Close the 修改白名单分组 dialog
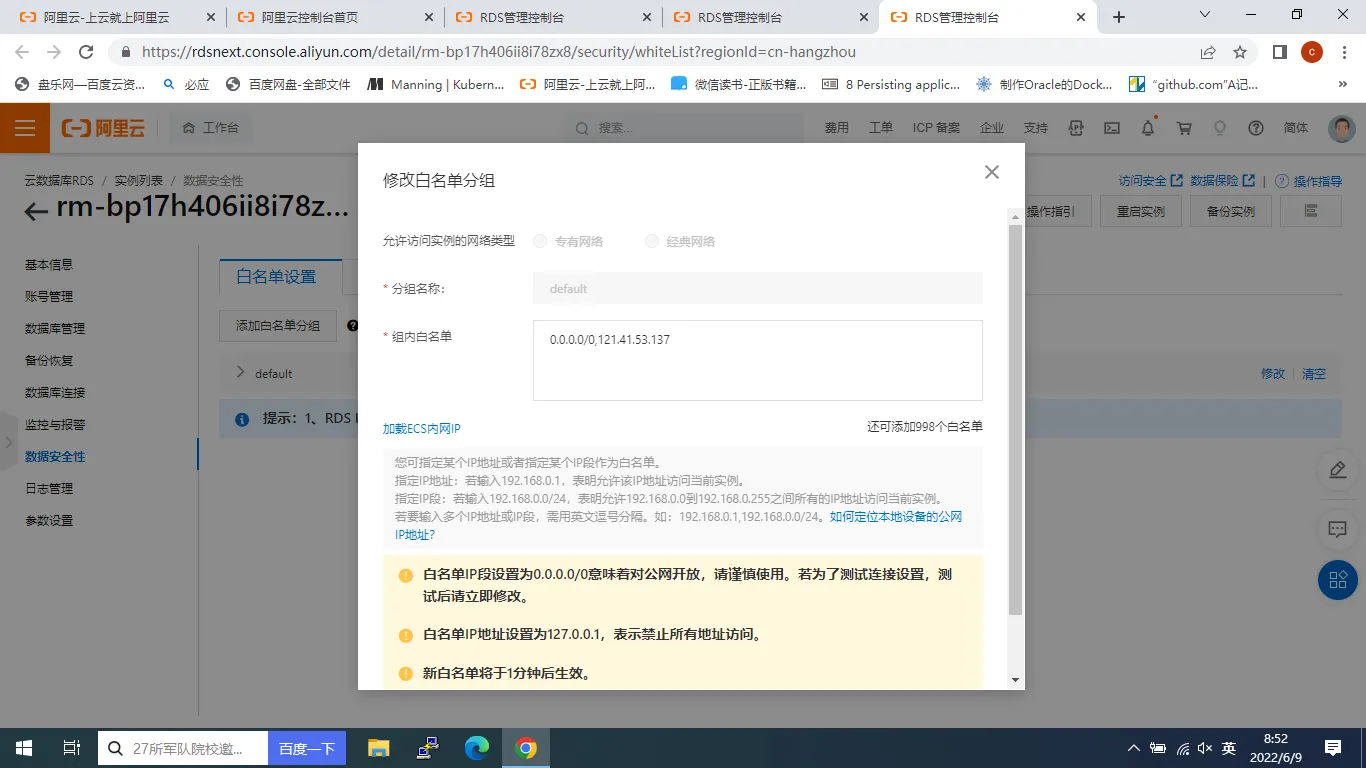This screenshot has height=768, width=1366. click(991, 172)
